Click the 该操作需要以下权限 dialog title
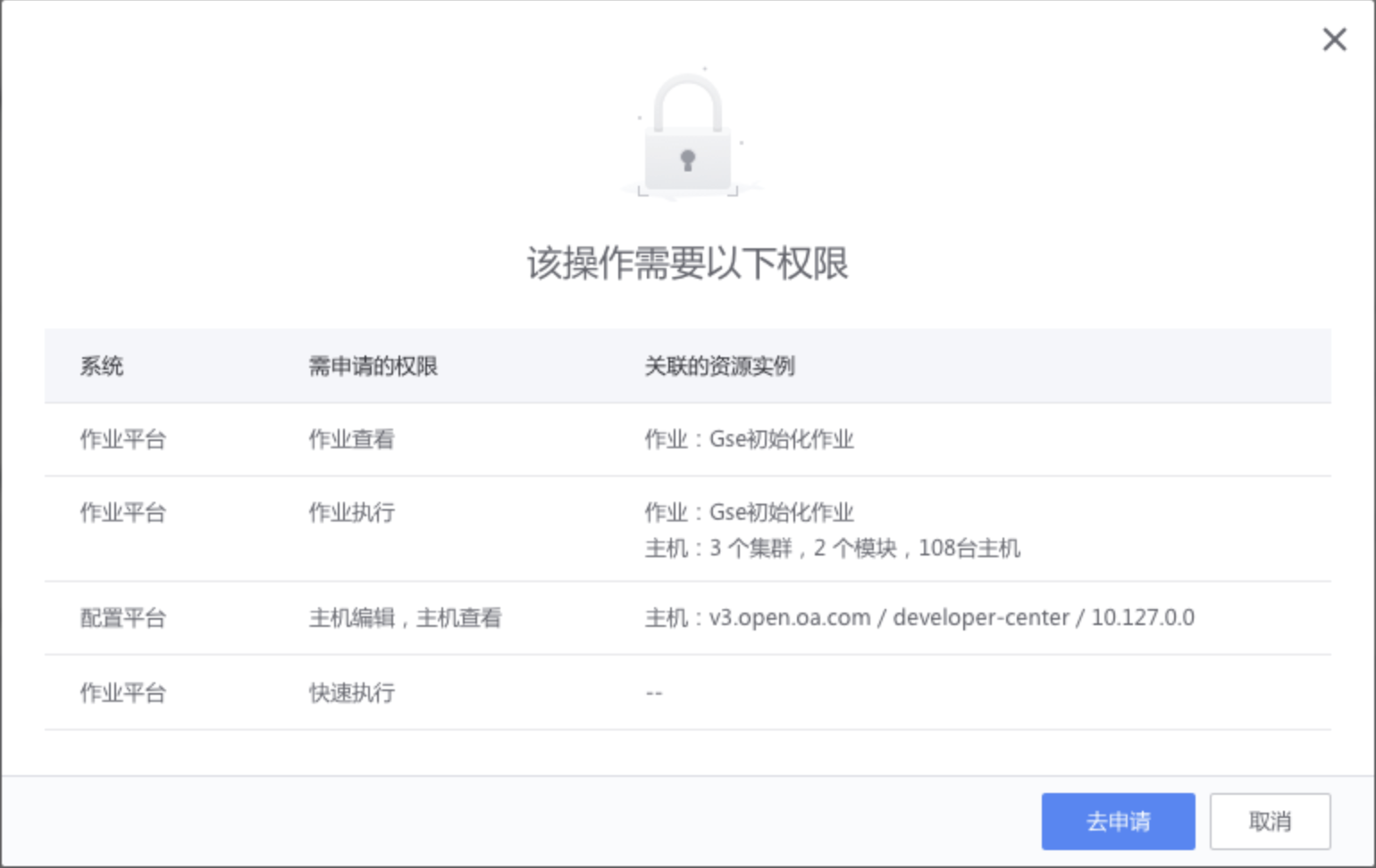The height and width of the screenshot is (868, 1376). pyautogui.click(x=687, y=263)
